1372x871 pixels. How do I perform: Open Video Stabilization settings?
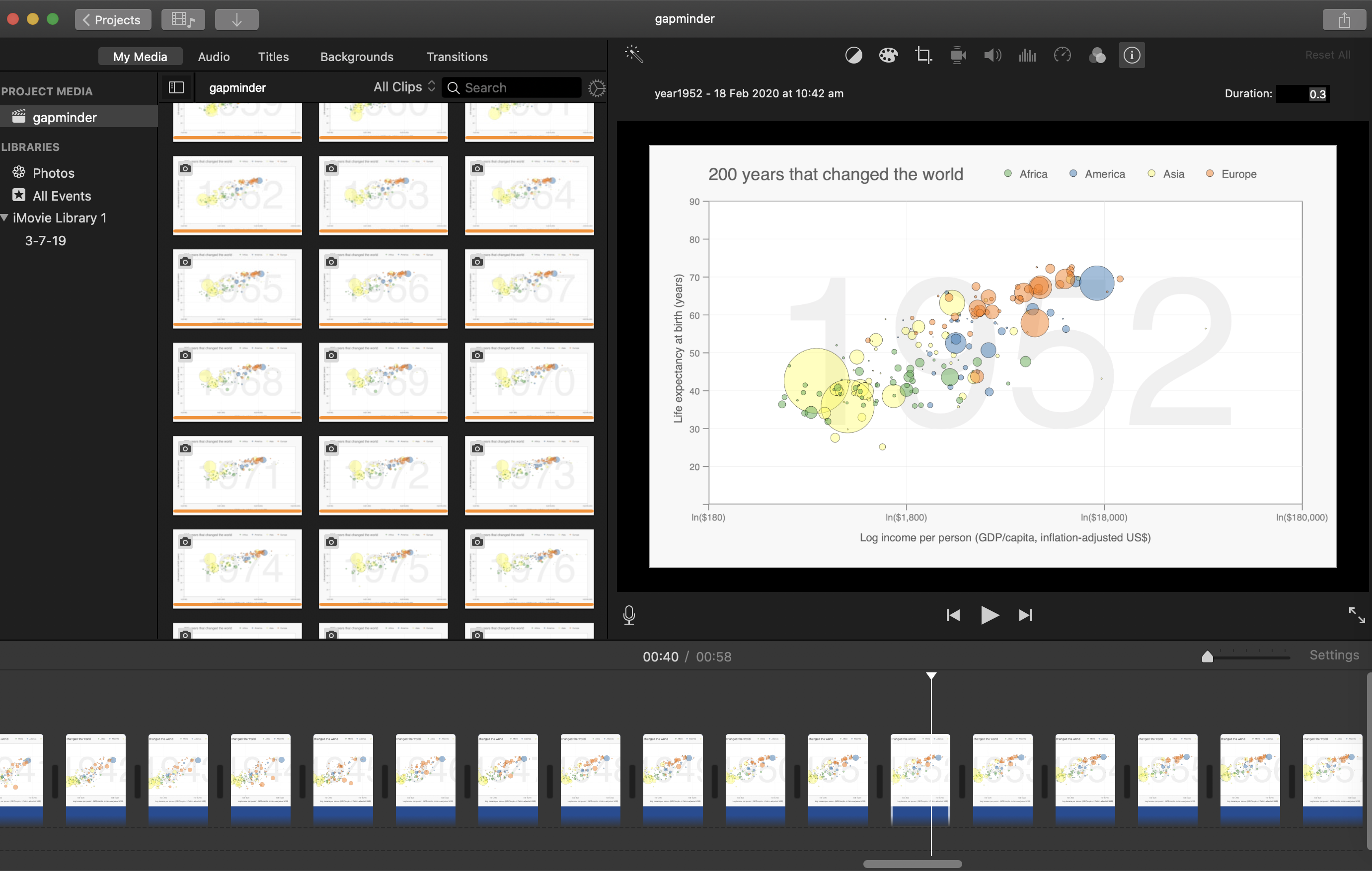[x=958, y=55]
